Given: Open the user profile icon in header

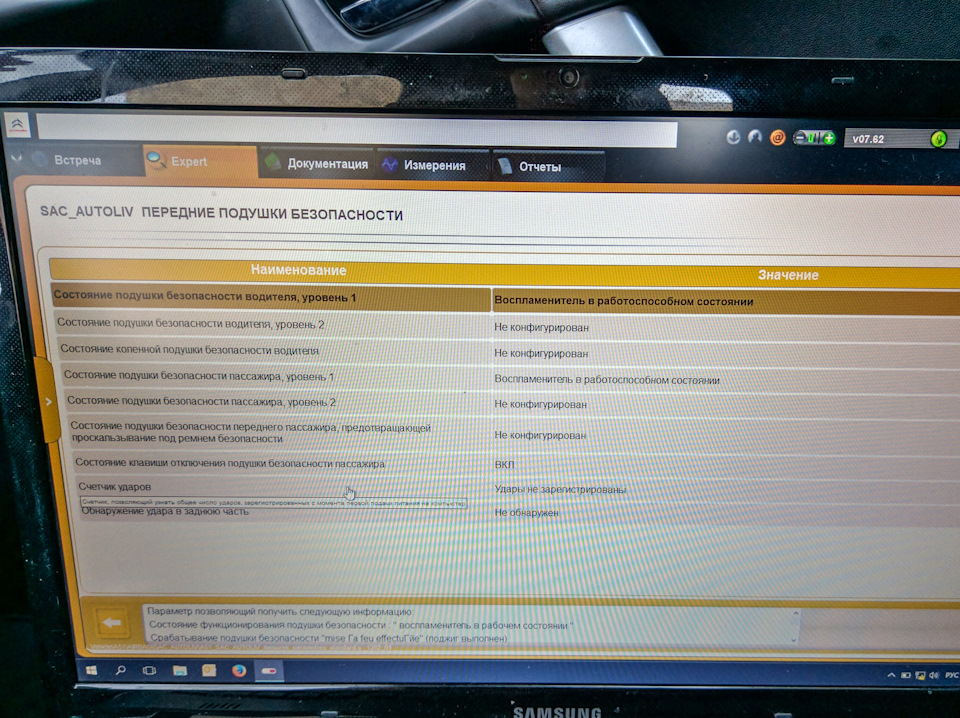Looking at the screenshot, I should pos(754,137).
